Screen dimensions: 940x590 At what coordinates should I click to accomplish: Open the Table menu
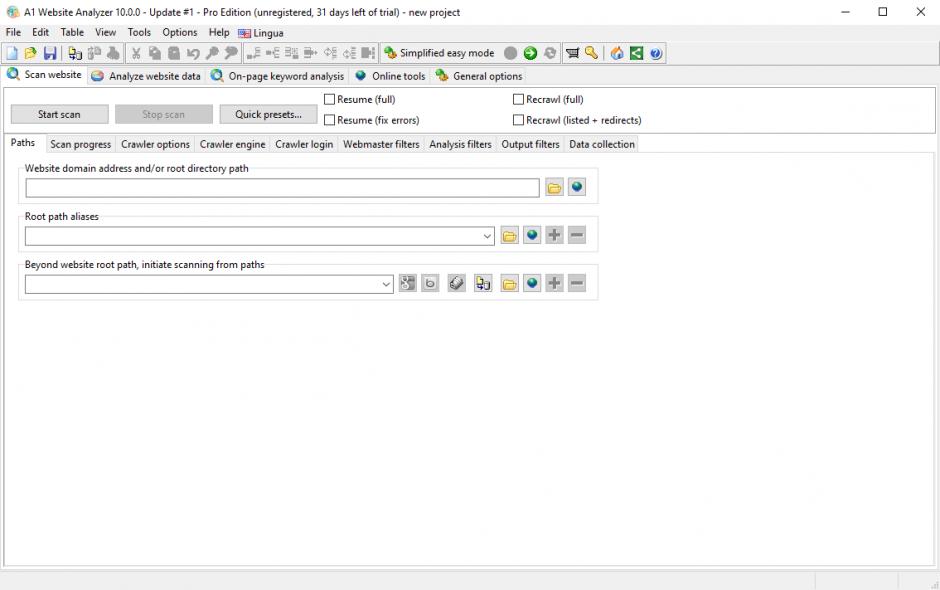(x=72, y=32)
